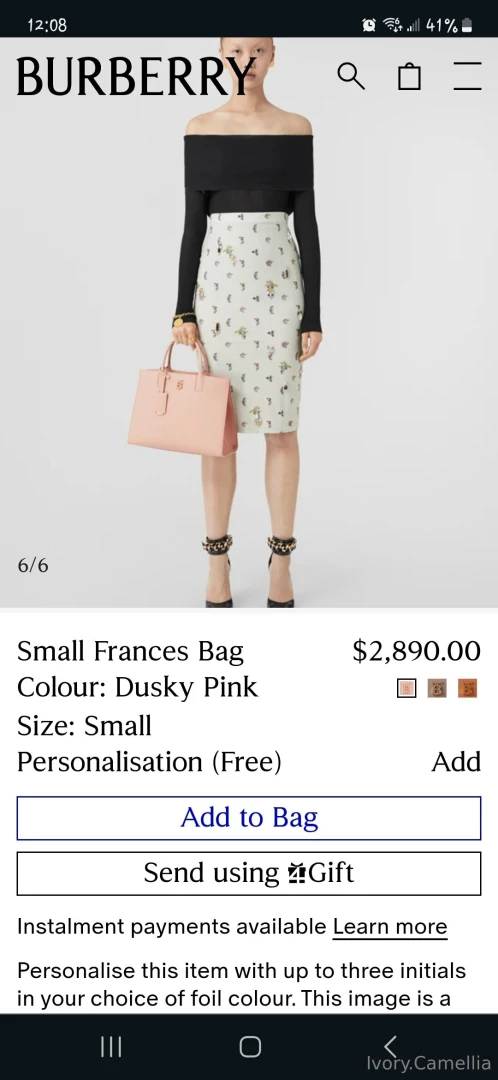Tap the model product image
Image resolution: width=498 pixels, height=1080 pixels.
coord(249,322)
